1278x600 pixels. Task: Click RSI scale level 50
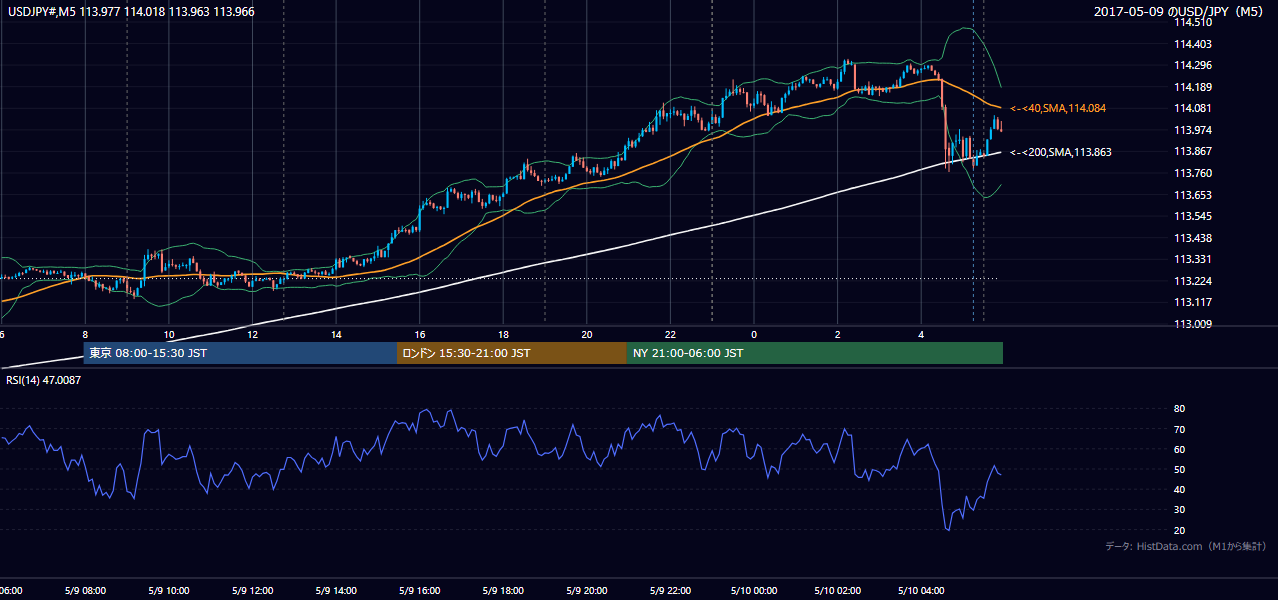tap(1179, 469)
